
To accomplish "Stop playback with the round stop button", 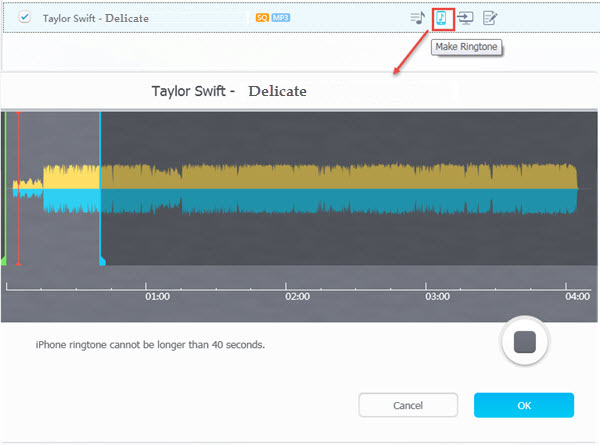I will [x=525, y=341].
